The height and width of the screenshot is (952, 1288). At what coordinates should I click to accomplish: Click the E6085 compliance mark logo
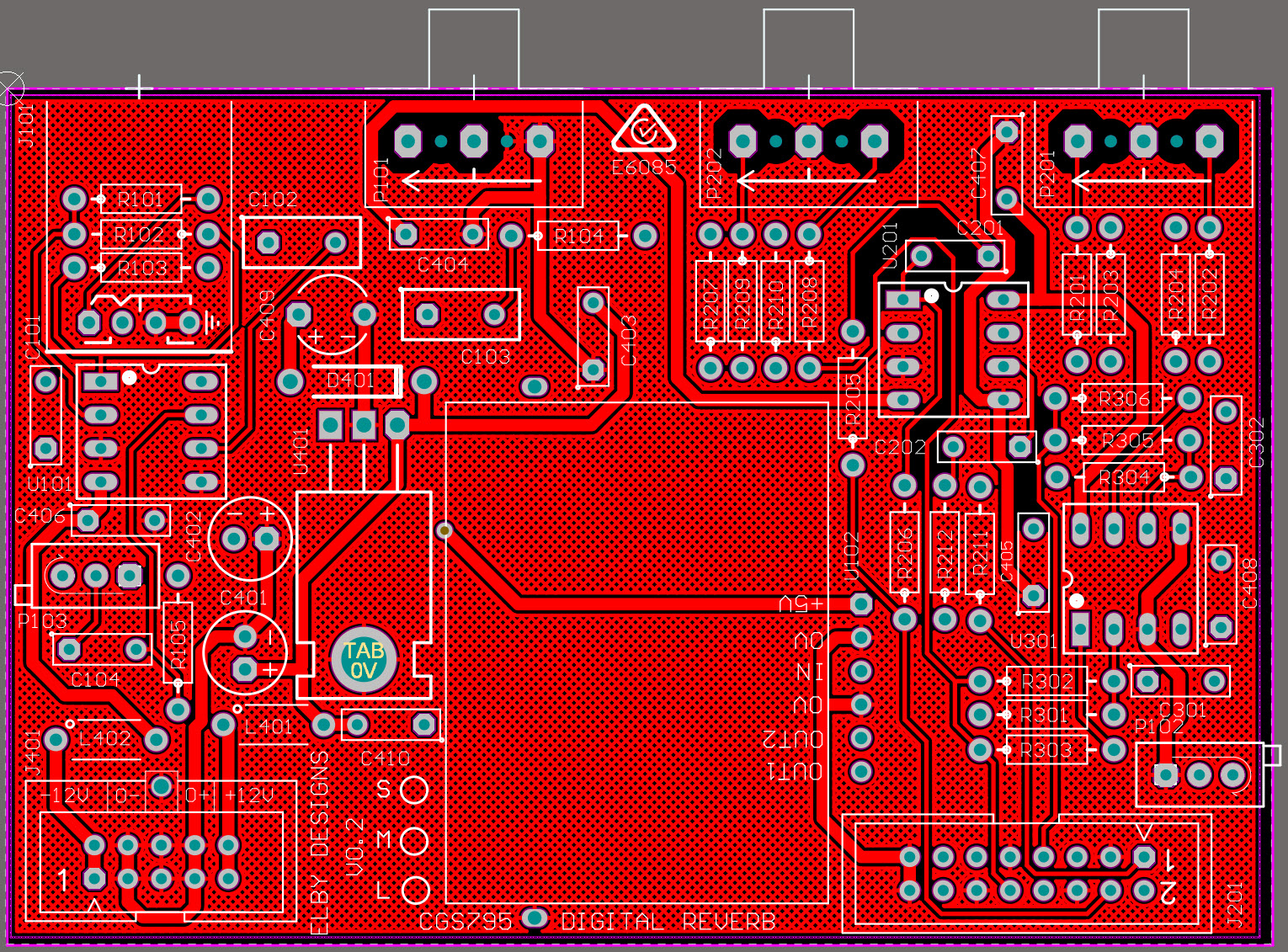click(644, 130)
